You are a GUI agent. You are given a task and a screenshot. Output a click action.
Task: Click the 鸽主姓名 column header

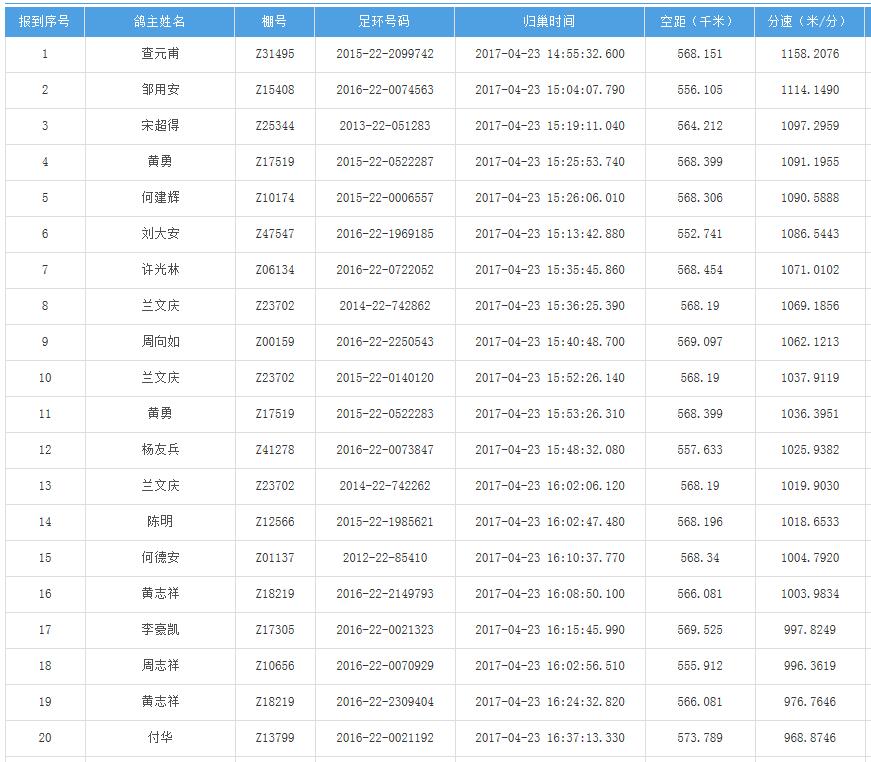coord(159,21)
